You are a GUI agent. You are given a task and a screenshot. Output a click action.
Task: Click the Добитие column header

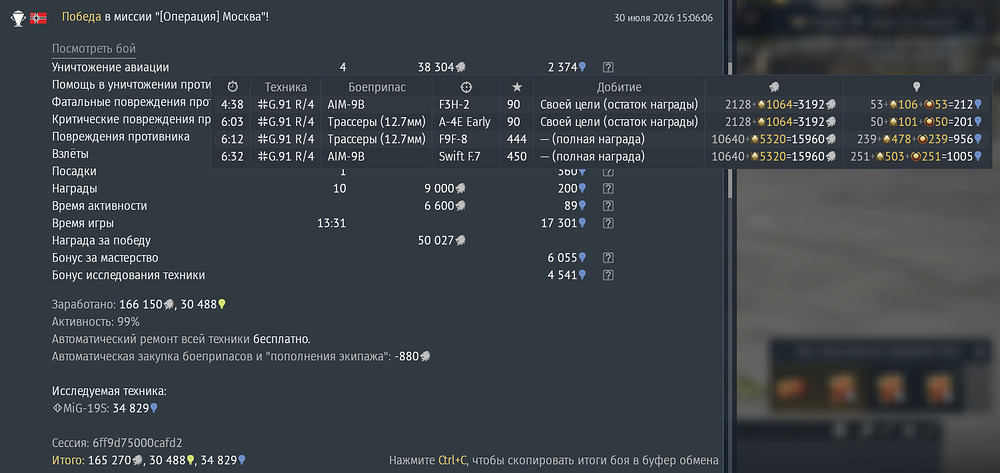coord(619,87)
